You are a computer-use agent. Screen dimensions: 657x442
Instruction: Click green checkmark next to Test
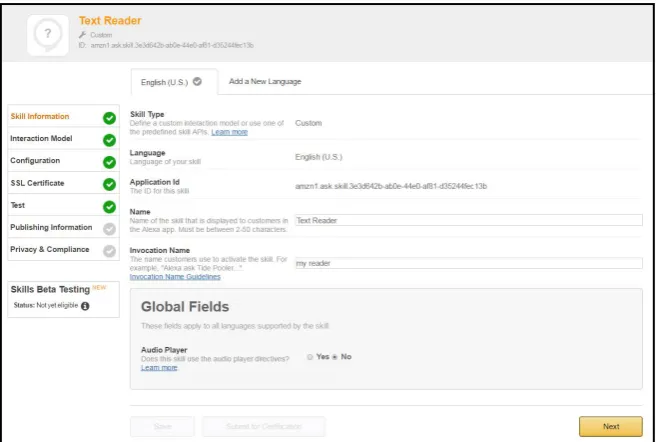tap(109, 207)
